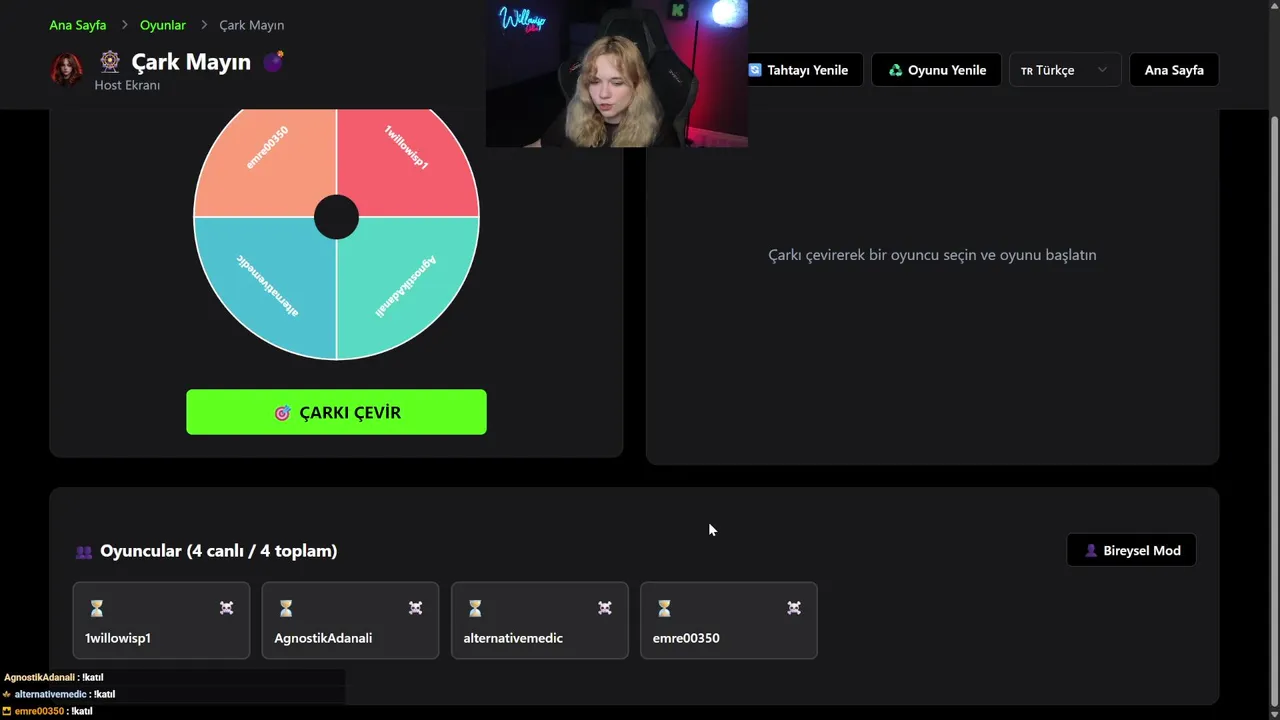Click Oyunu Yenile button
The image size is (1280, 720).
[x=936, y=70]
